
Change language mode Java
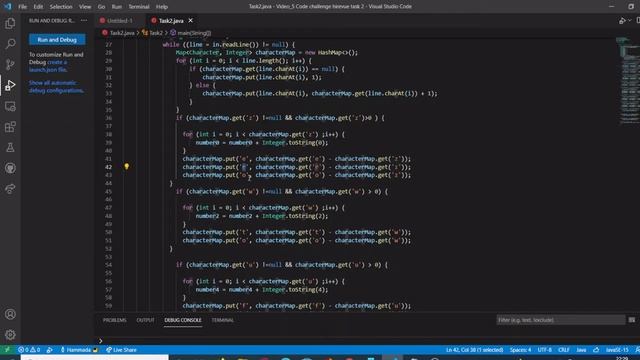click(581, 350)
